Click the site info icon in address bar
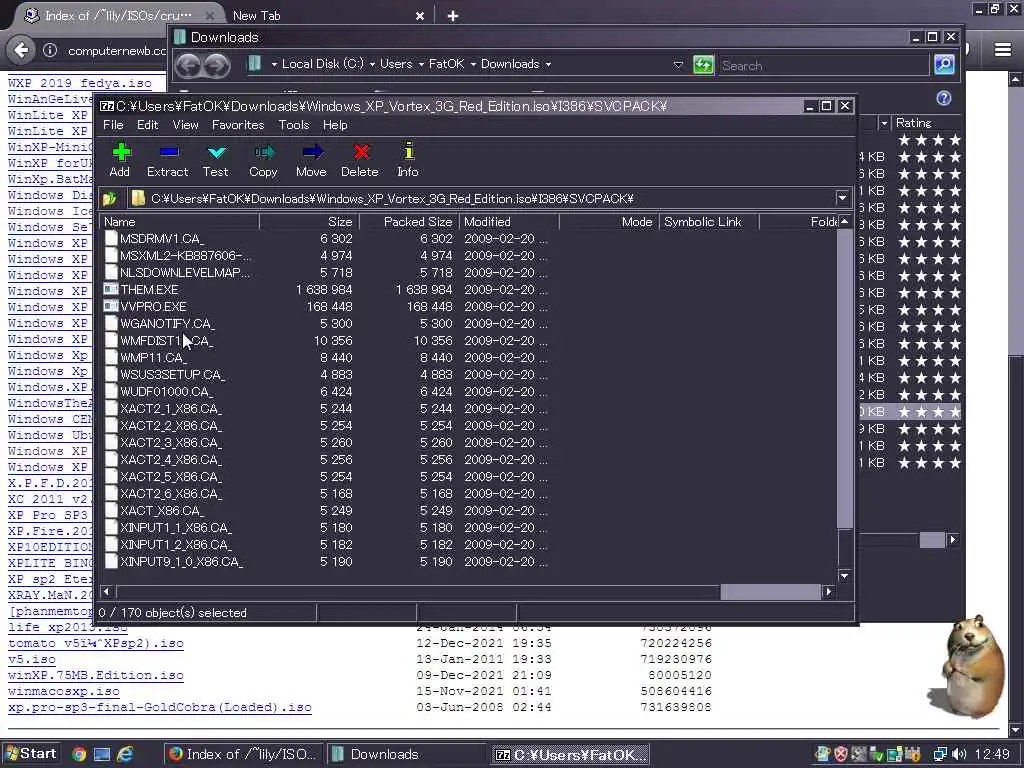This screenshot has width=1024, height=768. [50, 50]
